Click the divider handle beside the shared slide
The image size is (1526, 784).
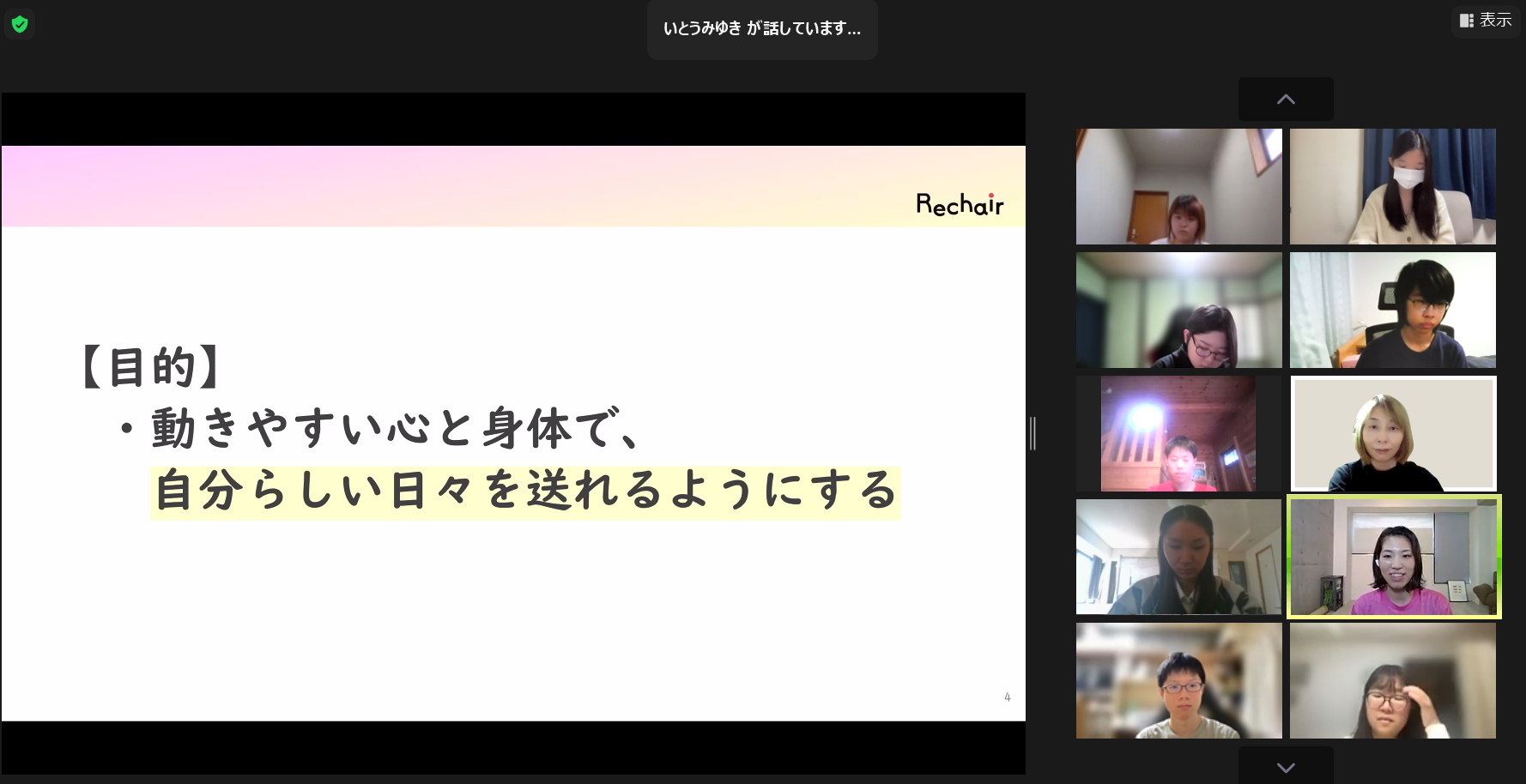click(x=1032, y=433)
